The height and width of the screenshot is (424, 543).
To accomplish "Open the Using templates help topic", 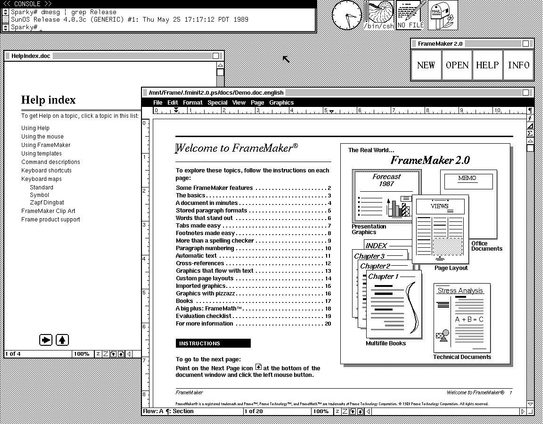I will tap(42, 153).
